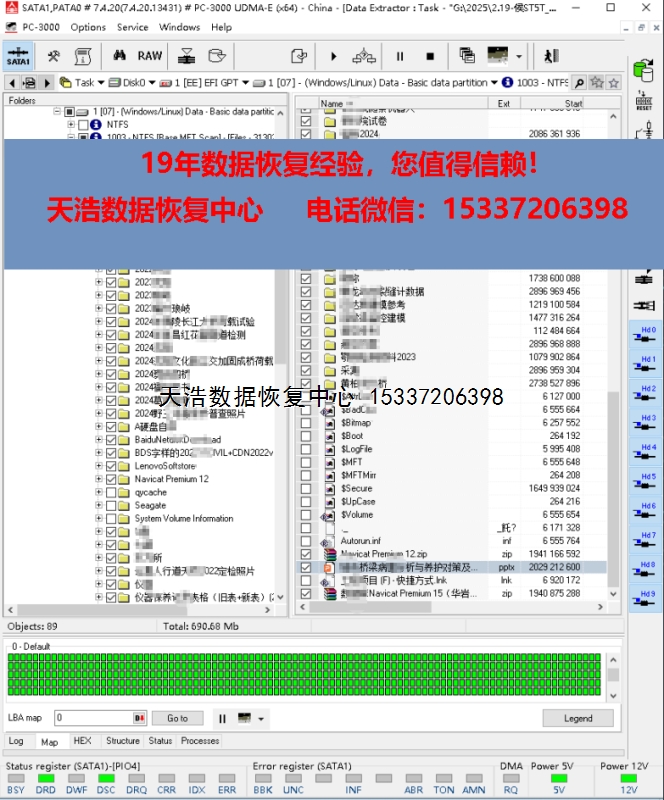Click the SATA1 port icon in toolbar
The image size is (664, 800).
(x=18, y=56)
